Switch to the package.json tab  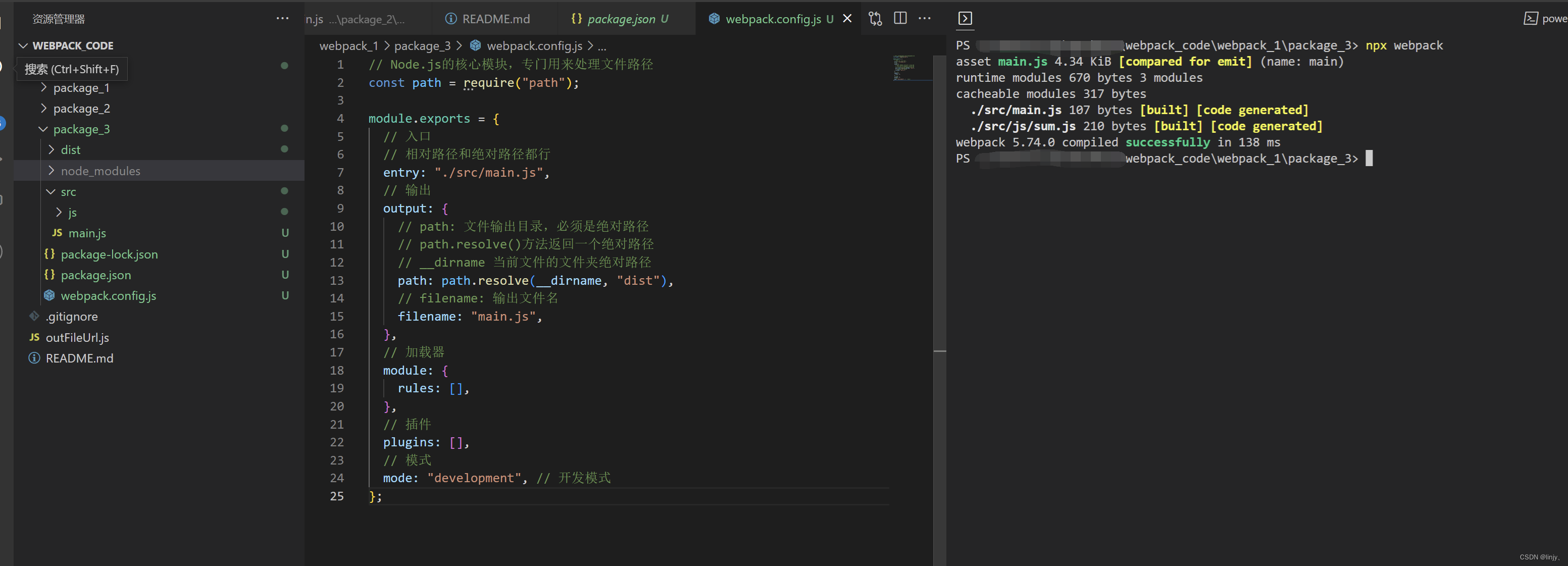click(621, 19)
